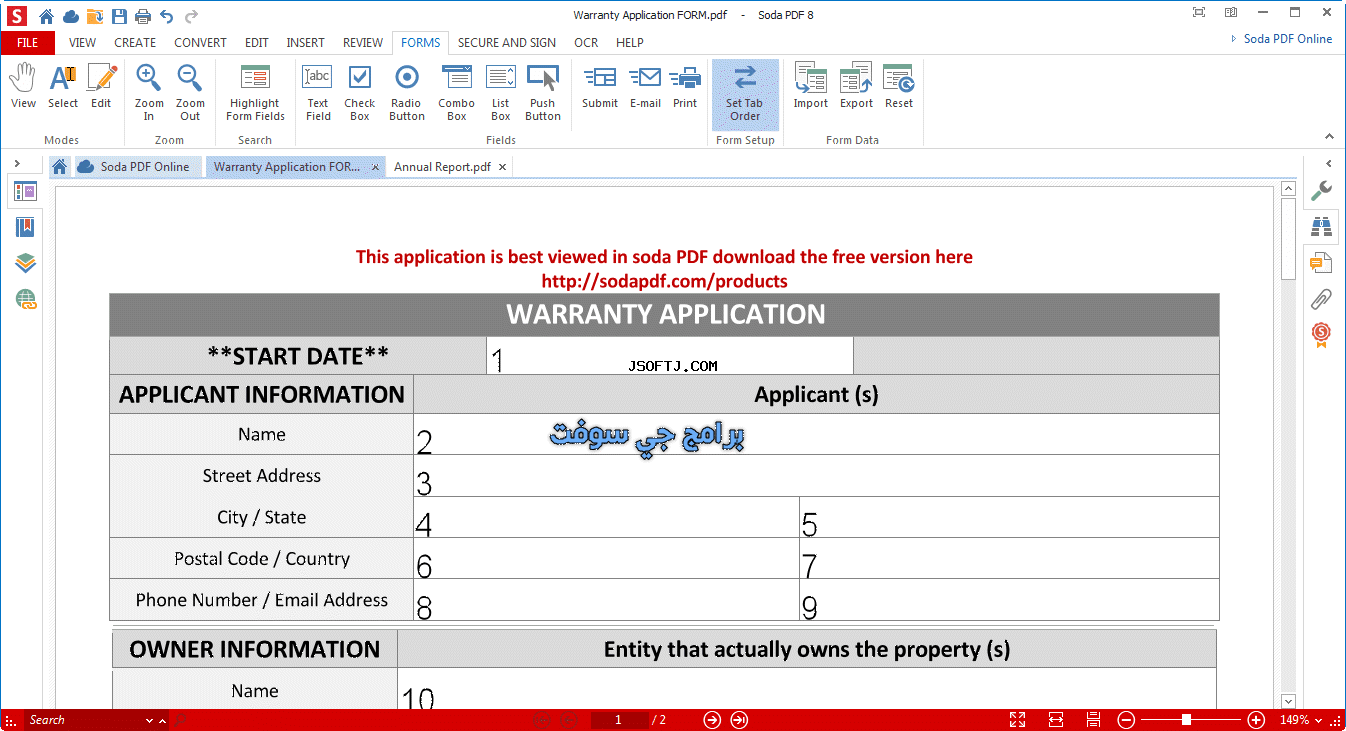Screen dimensions: 1346x731
Task: Import form data
Action: (x=811, y=86)
